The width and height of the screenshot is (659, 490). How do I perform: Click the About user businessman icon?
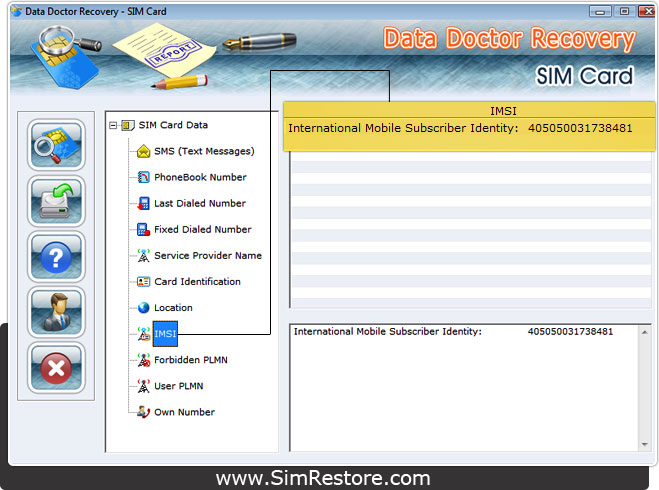pos(56,312)
